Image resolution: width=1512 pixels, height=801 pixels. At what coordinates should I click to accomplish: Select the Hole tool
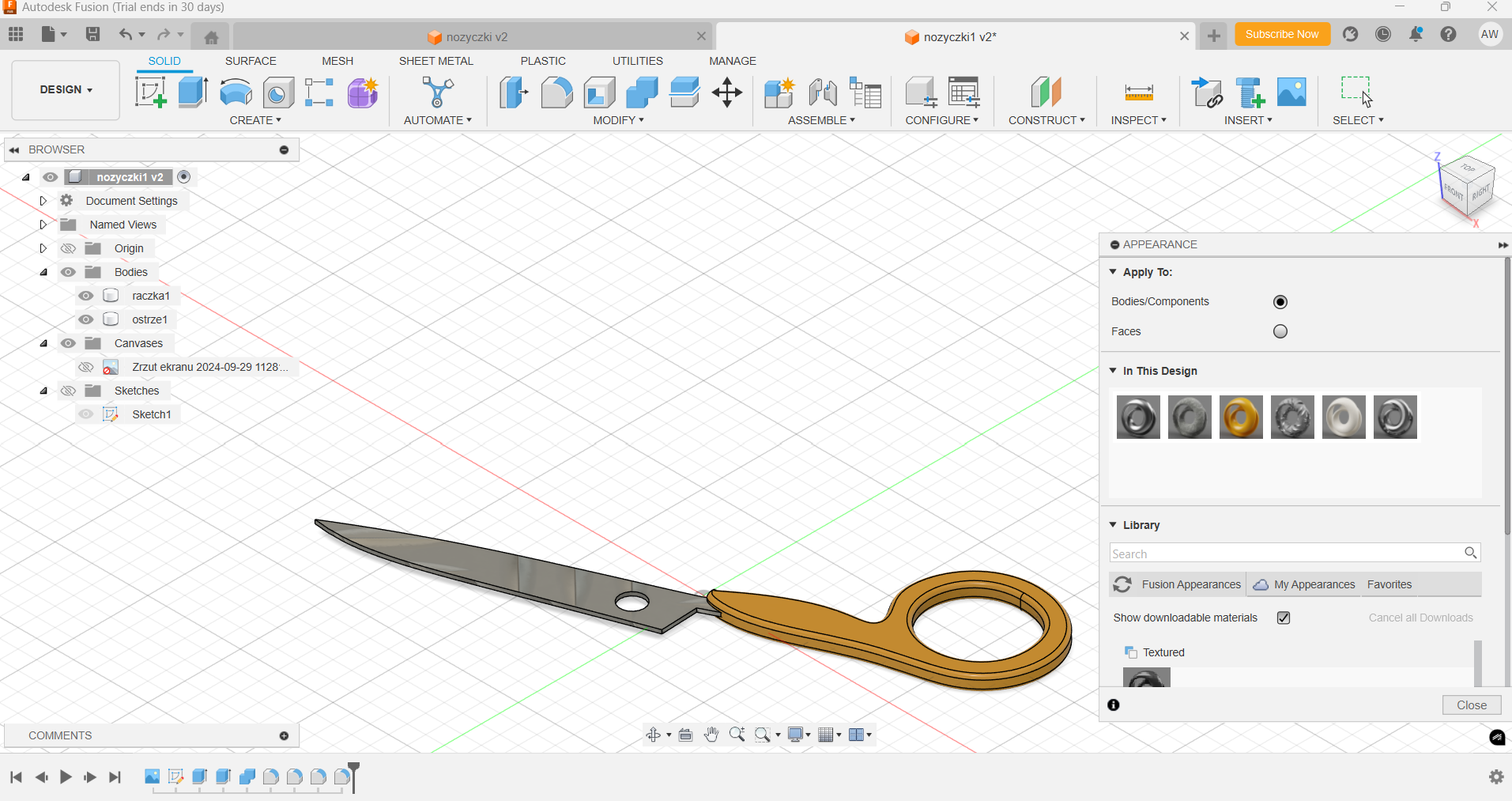(278, 93)
